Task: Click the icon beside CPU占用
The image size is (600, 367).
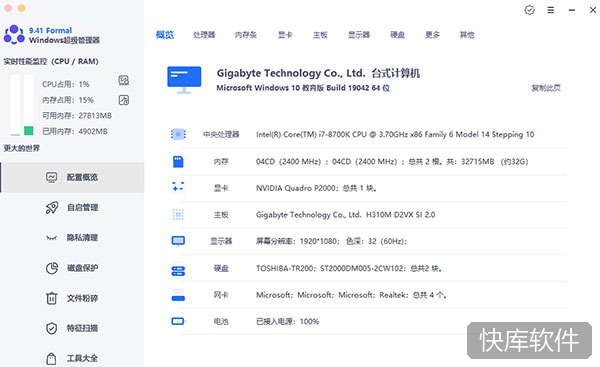Action: click(x=124, y=80)
